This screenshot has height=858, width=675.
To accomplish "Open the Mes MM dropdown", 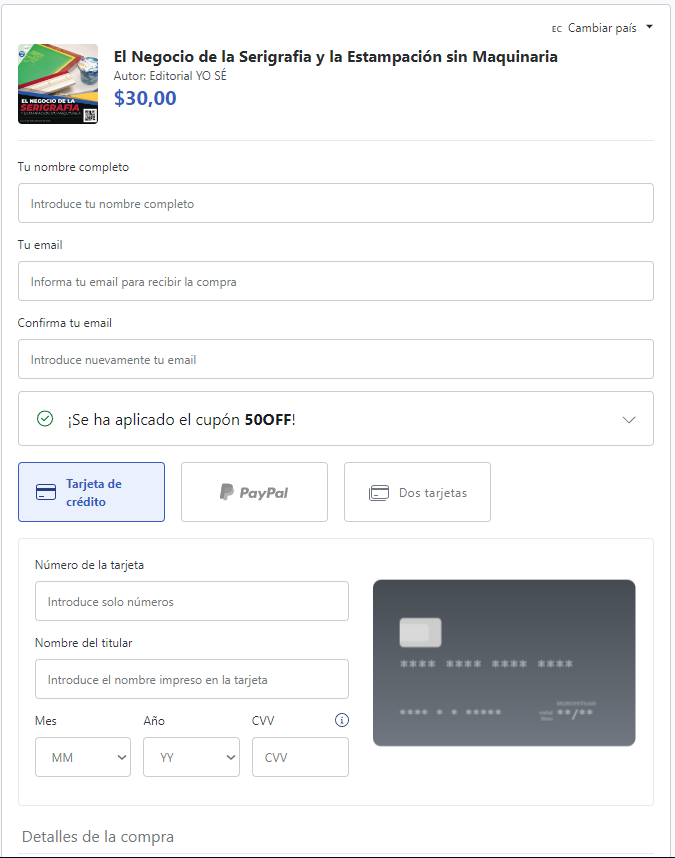I will [83, 757].
